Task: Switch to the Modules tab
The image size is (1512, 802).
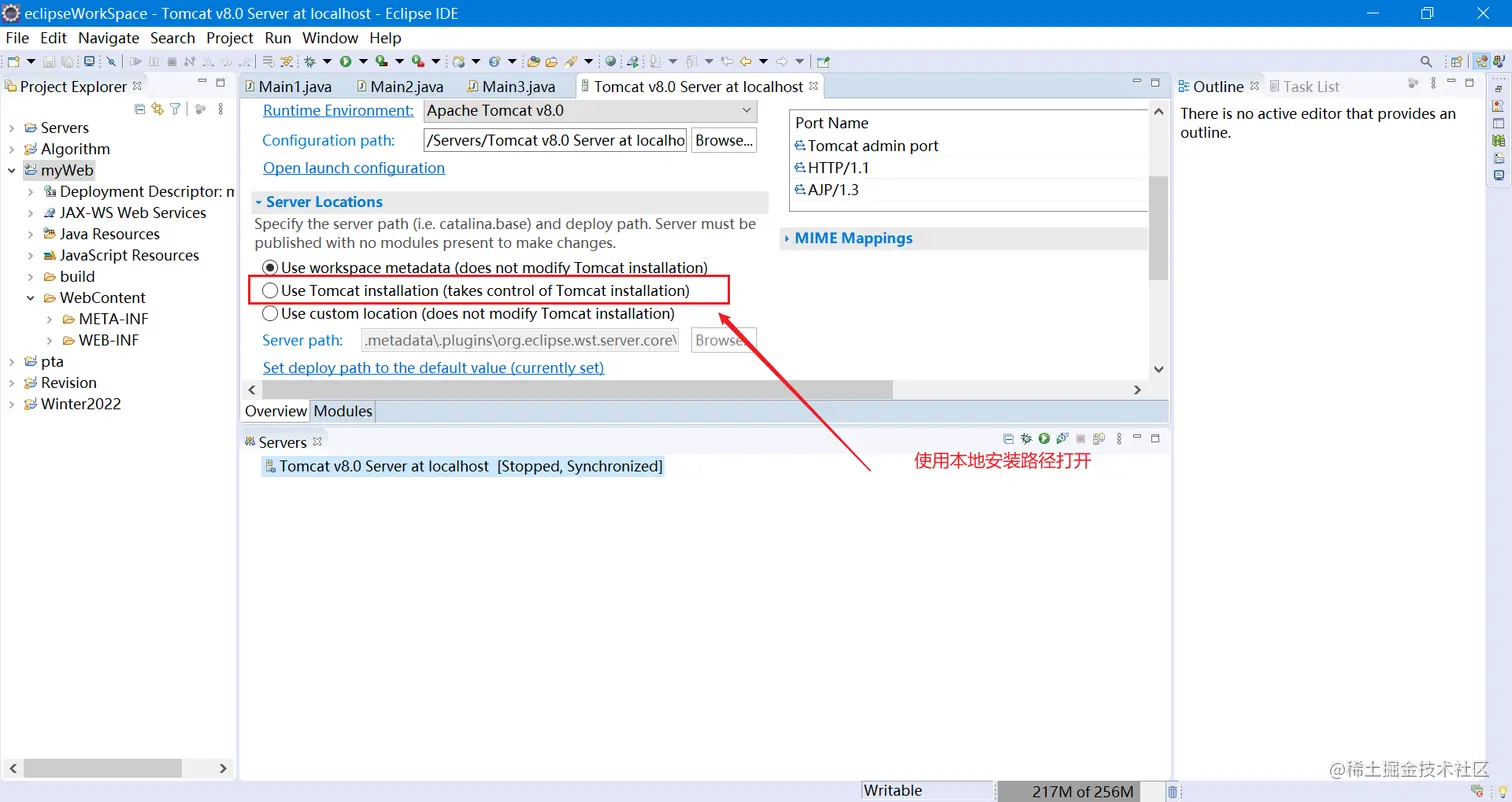Action: point(343,411)
